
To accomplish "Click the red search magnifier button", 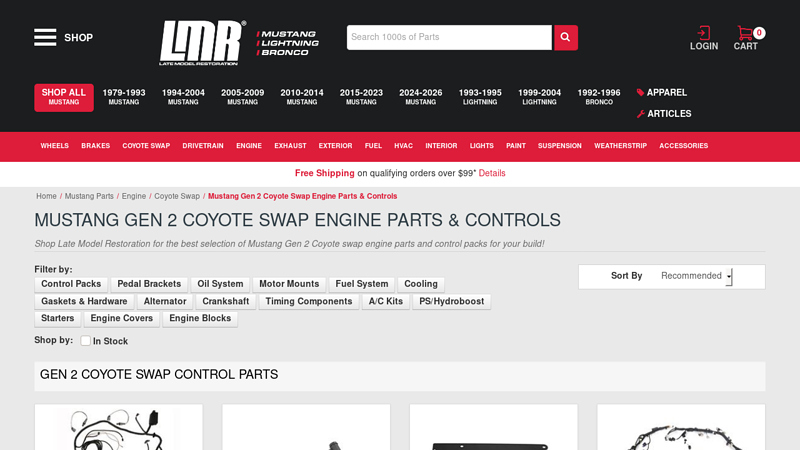I will tap(565, 37).
